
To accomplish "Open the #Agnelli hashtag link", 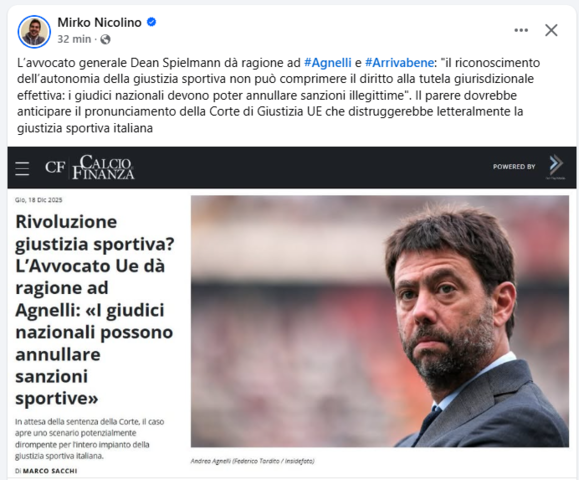I will 328,63.
